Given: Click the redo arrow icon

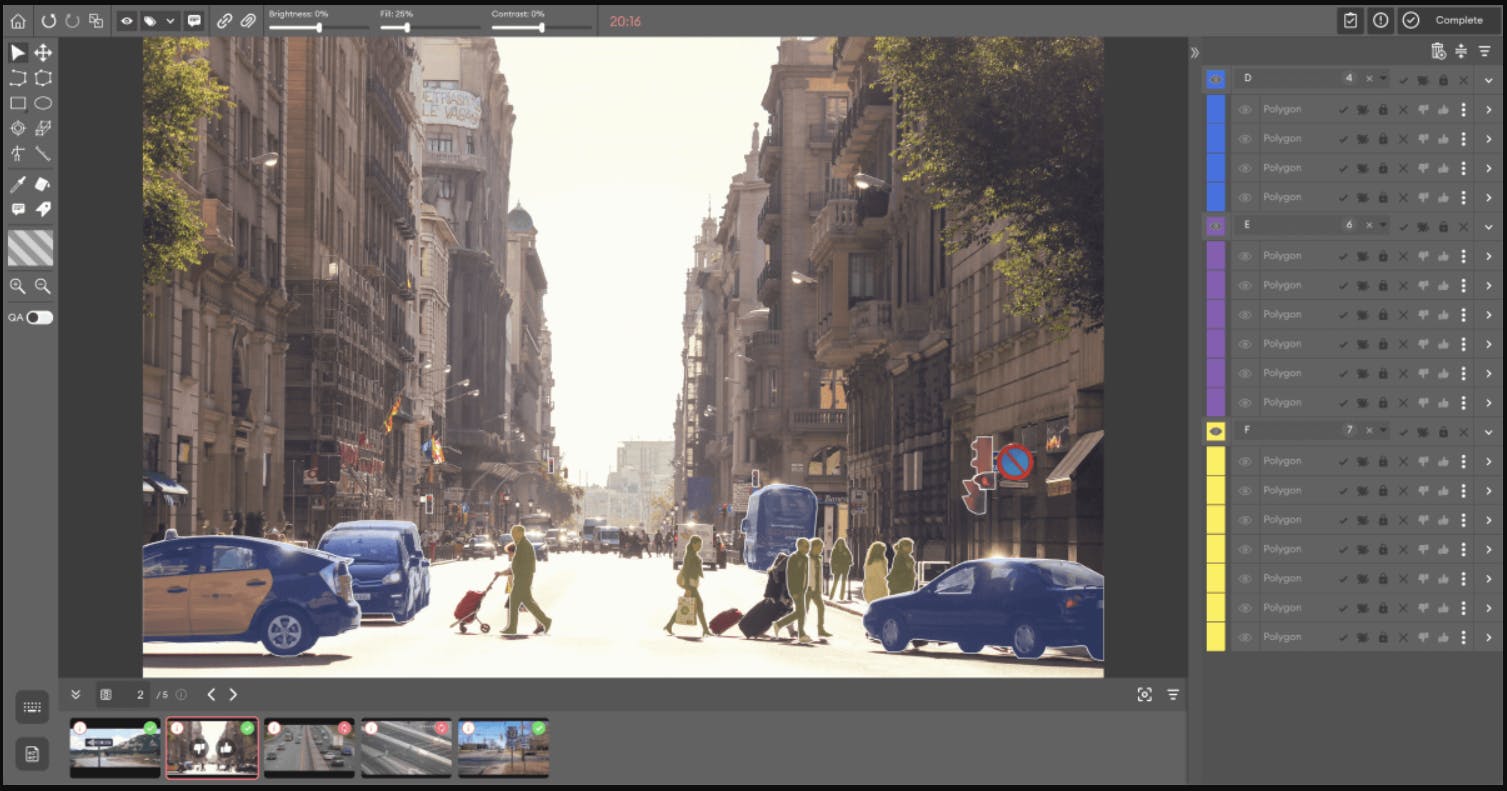Looking at the screenshot, I should pos(72,20).
